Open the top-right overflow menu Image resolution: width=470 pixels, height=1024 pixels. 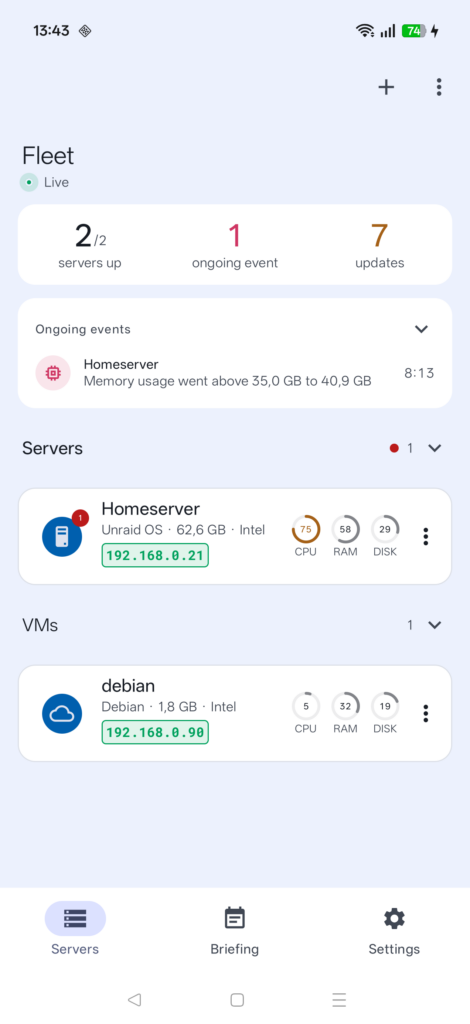click(439, 87)
